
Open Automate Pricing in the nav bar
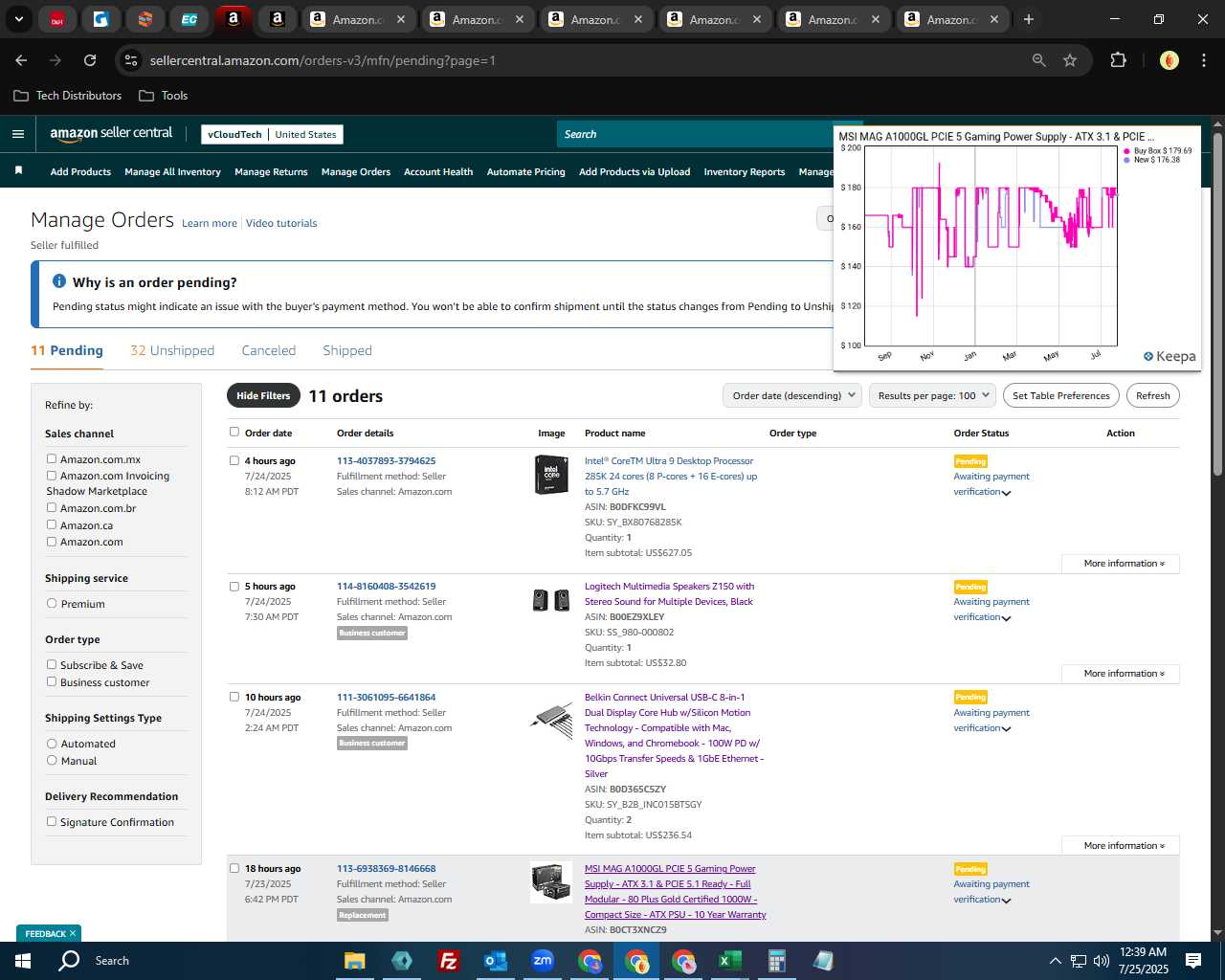[x=526, y=172]
